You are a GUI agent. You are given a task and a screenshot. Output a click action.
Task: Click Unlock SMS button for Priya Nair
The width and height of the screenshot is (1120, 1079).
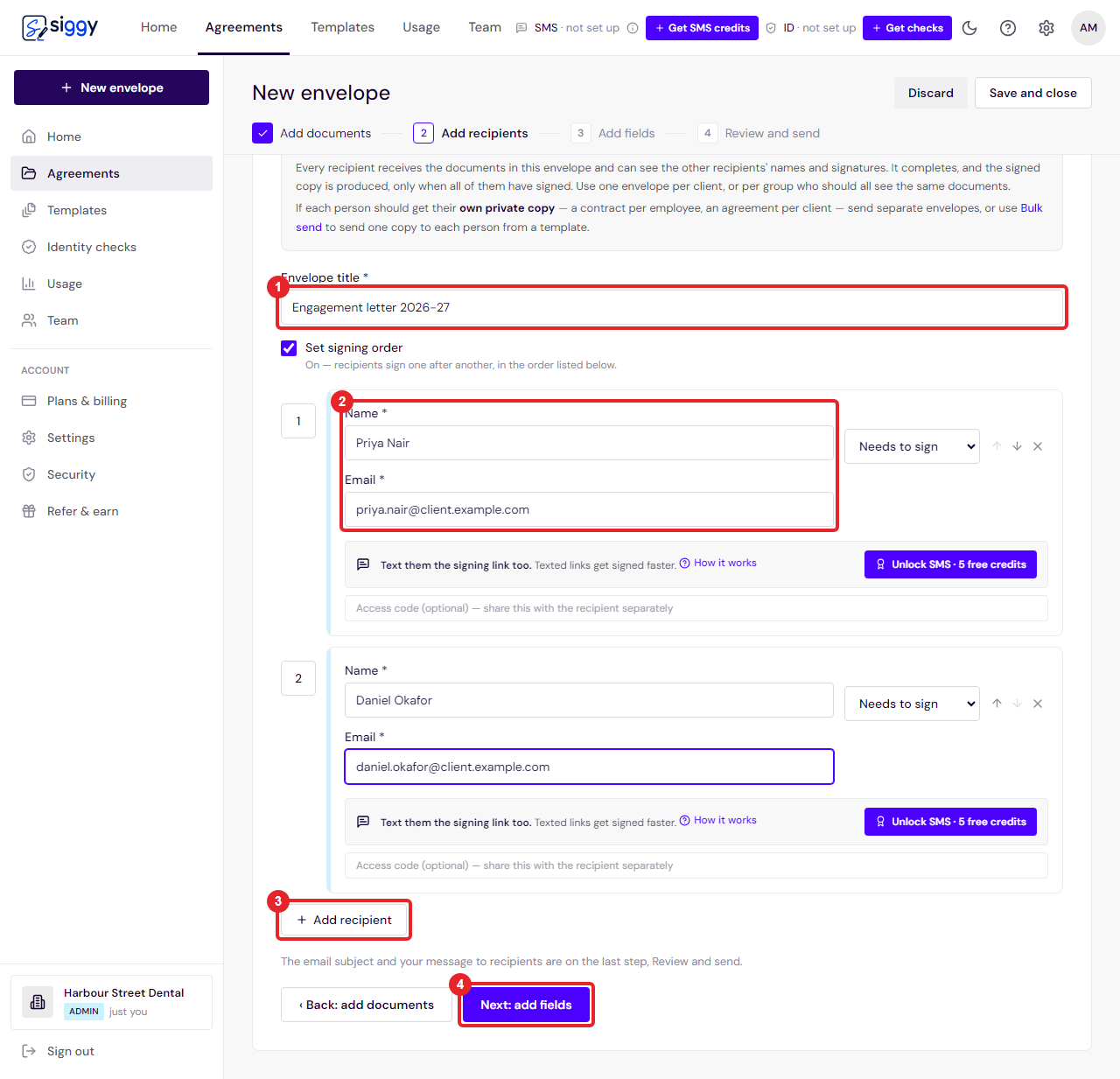click(950, 564)
